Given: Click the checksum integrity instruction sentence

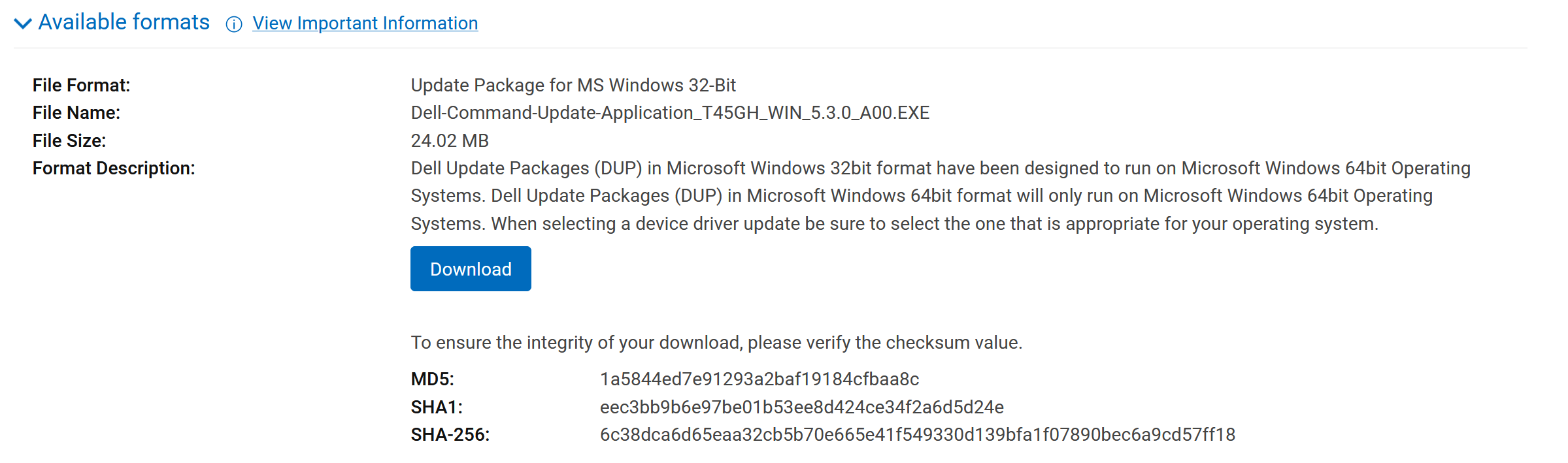Looking at the screenshot, I should pos(716,343).
